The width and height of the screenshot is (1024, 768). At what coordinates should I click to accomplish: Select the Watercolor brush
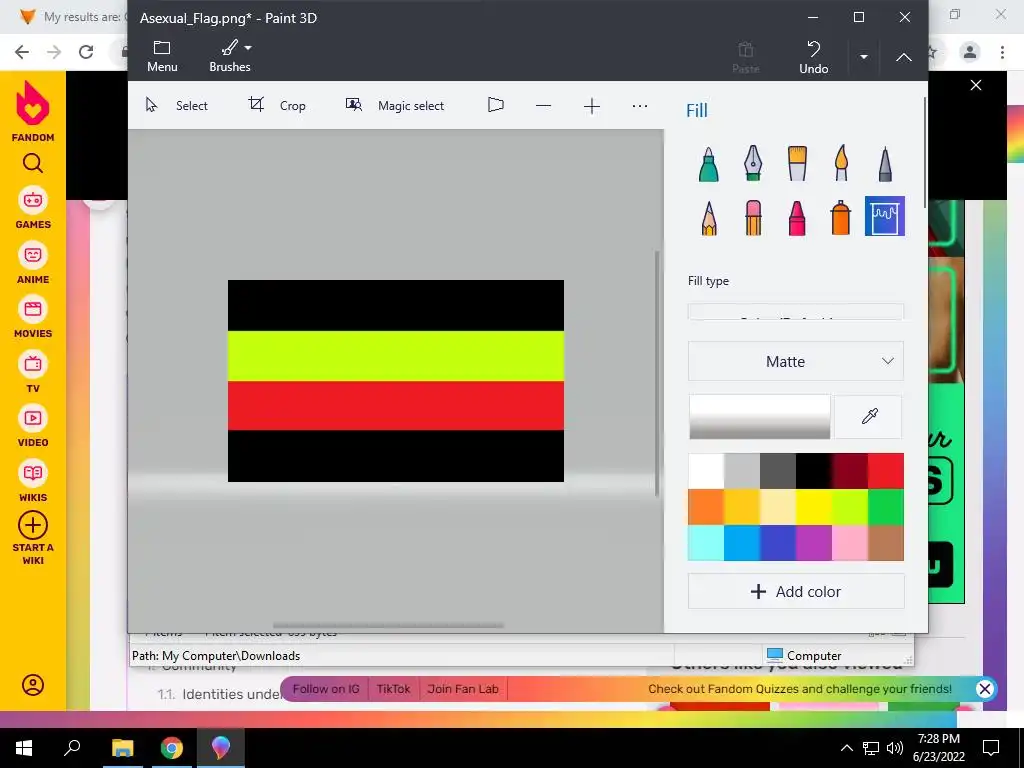point(841,163)
